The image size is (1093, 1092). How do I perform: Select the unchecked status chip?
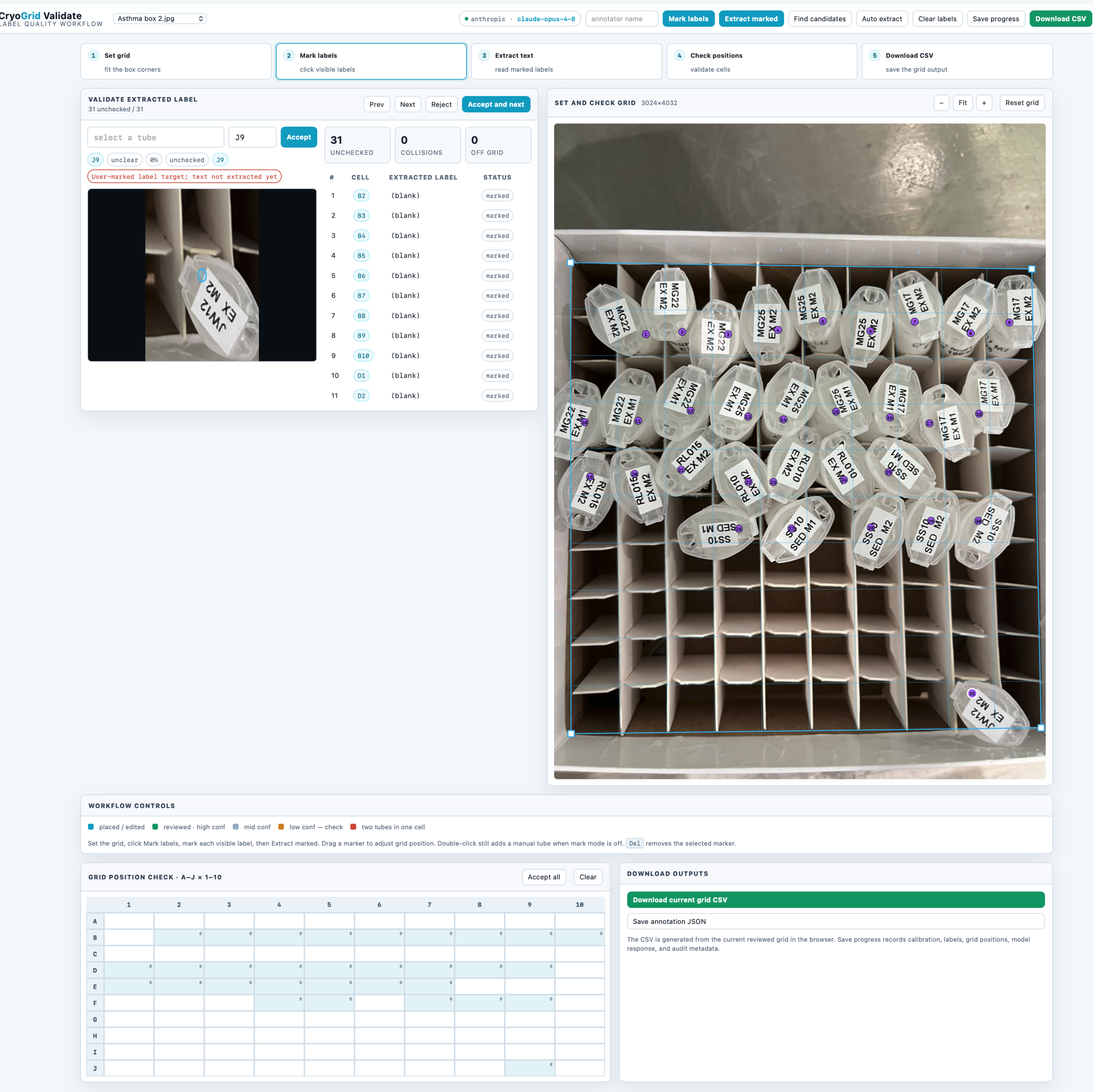click(x=187, y=160)
